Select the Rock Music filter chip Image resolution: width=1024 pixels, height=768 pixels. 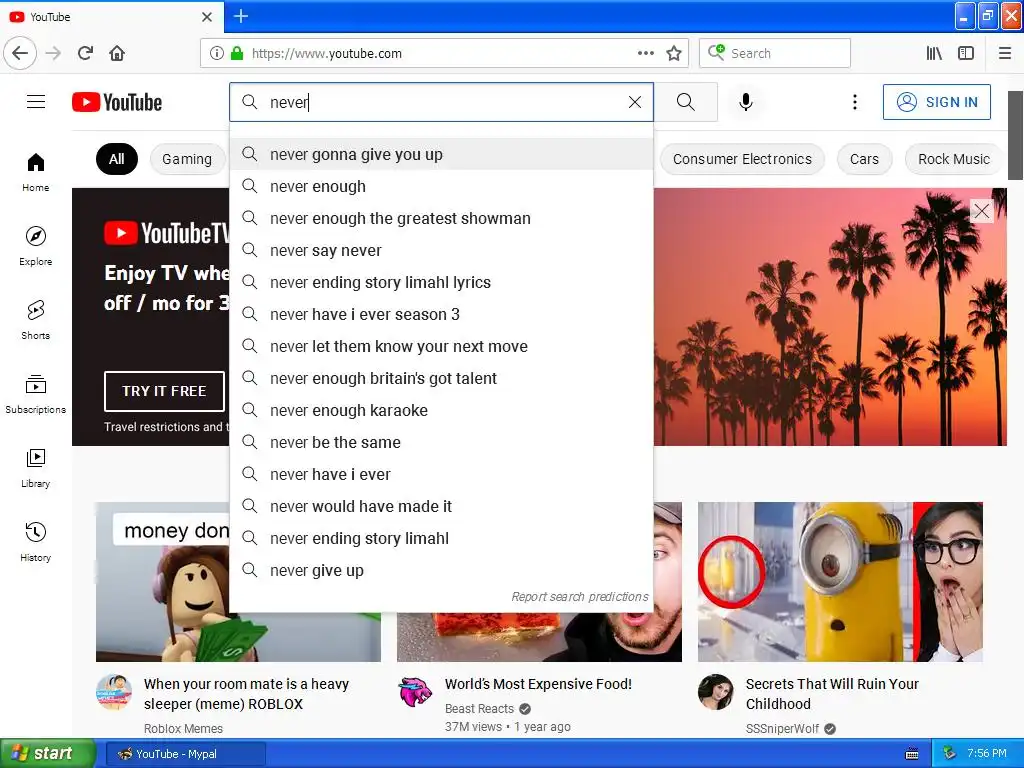coord(954,159)
